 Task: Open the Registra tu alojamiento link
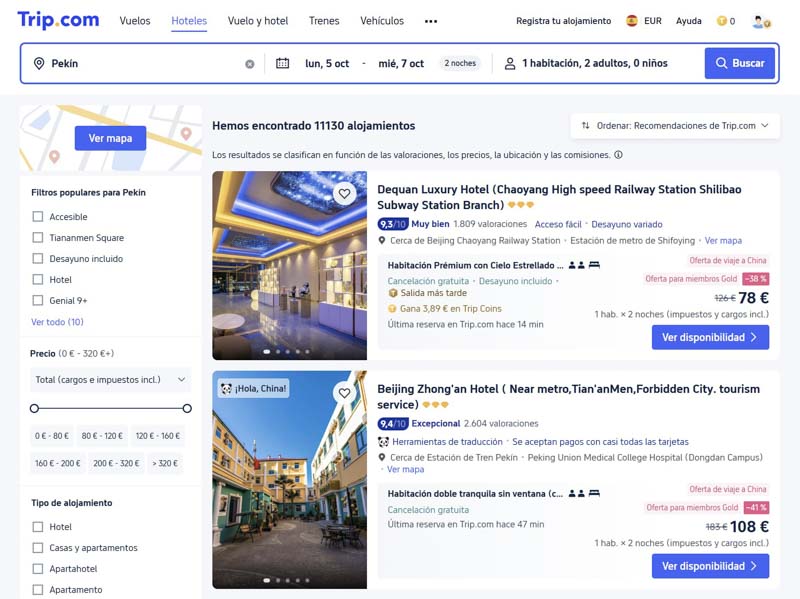point(563,21)
